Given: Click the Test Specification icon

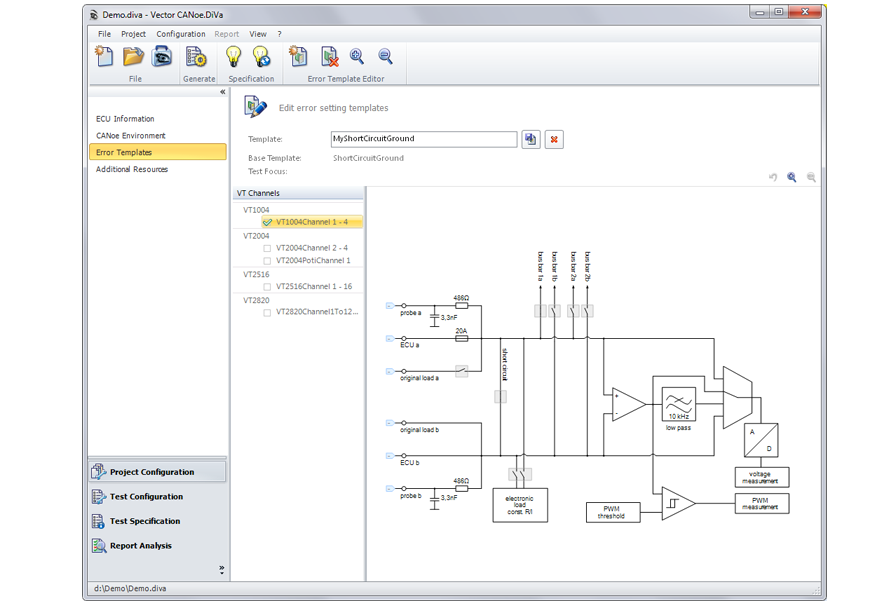Looking at the screenshot, I should (98, 521).
